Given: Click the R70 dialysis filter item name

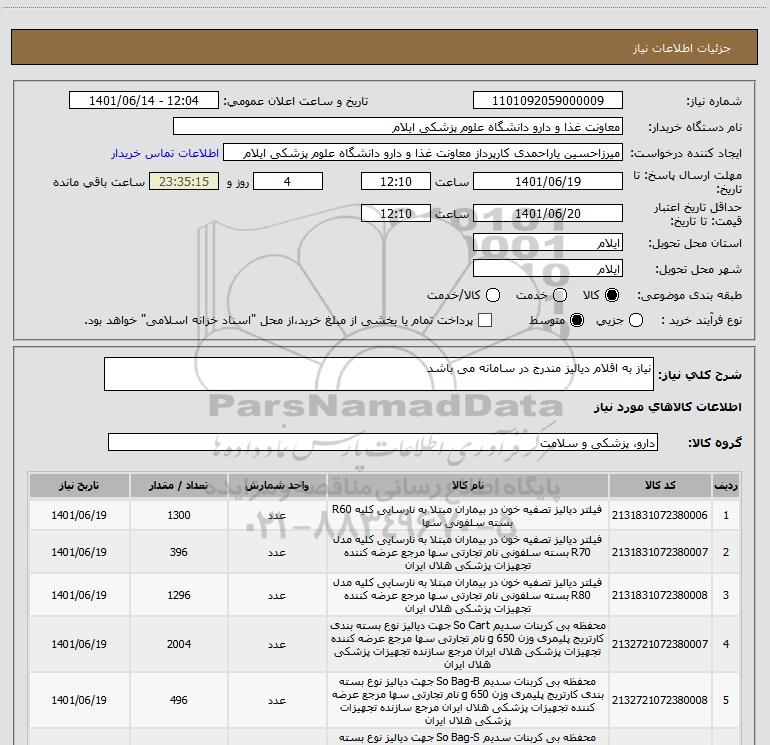Looking at the screenshot, I should 468,552.
